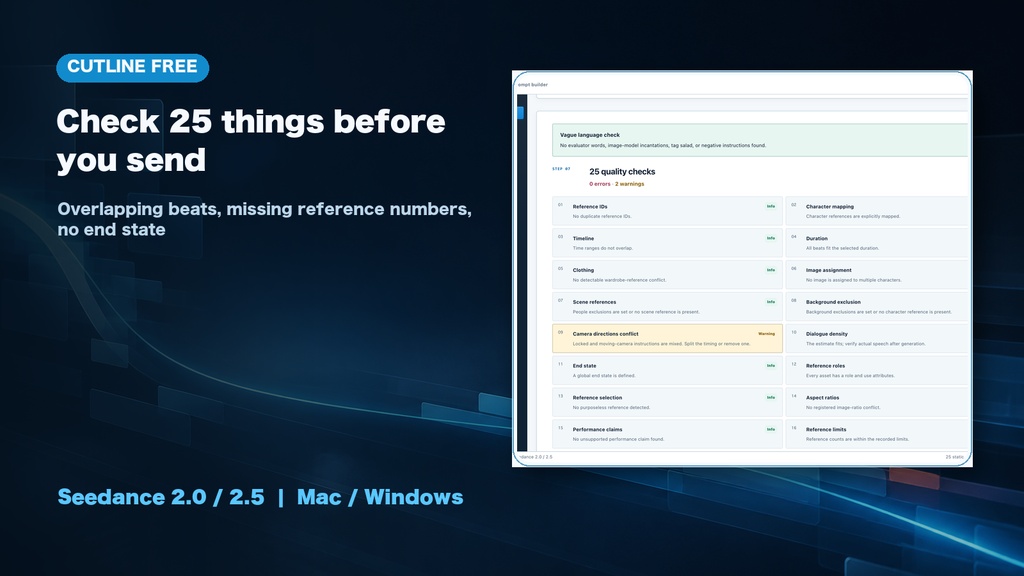Image resolution: width=1024 pixels, height=576 pixels.
Task: Click the 'Check 25 things before you send' headline
Action: 251,140
